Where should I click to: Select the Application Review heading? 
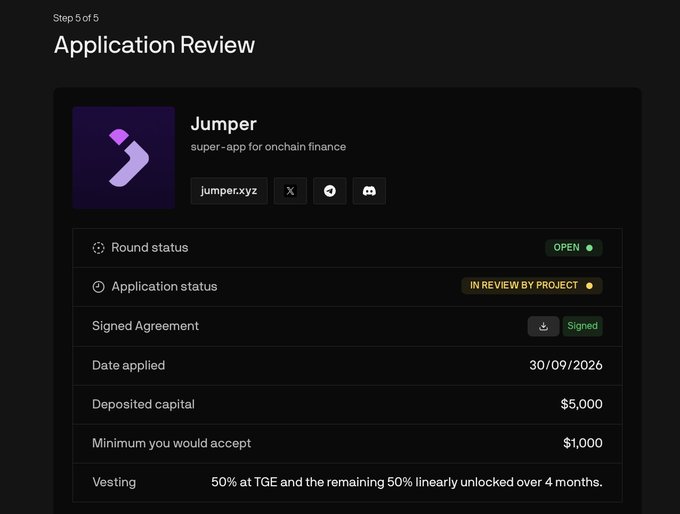click(154, 45)
